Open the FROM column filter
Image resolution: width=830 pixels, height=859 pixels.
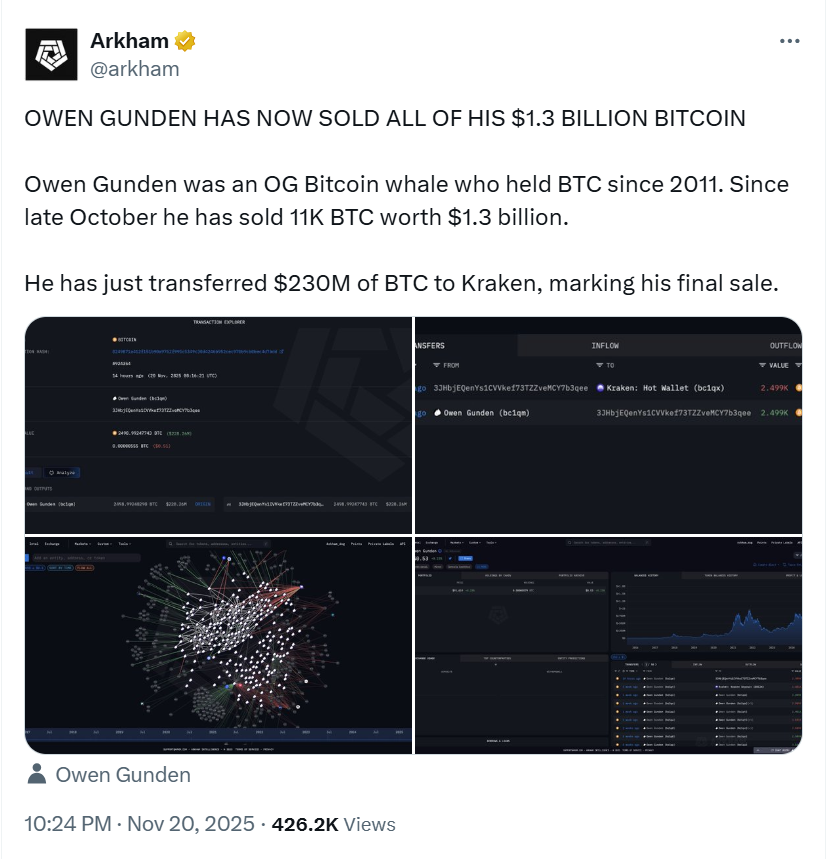[x=435, y=364]
